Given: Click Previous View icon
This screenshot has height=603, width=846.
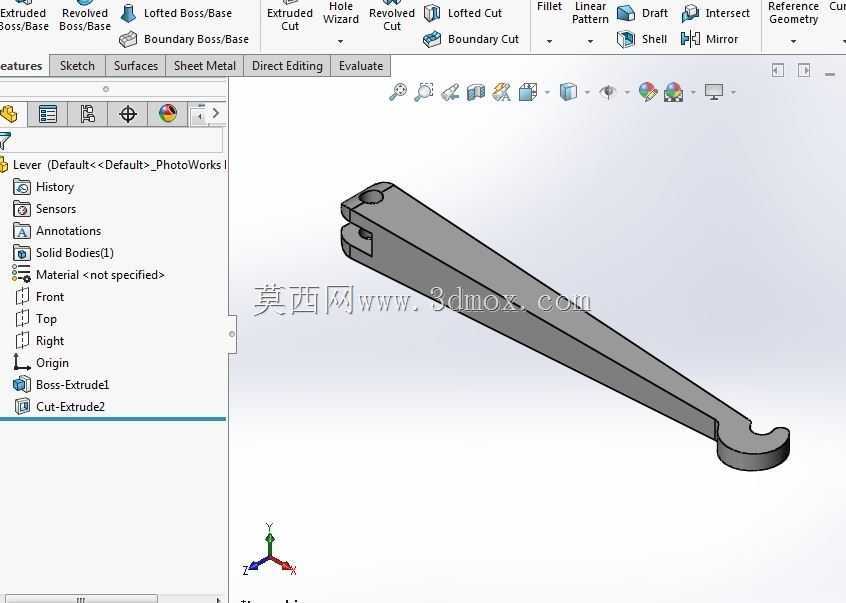Looking at the screenshot, I should [x=450, y=92].
